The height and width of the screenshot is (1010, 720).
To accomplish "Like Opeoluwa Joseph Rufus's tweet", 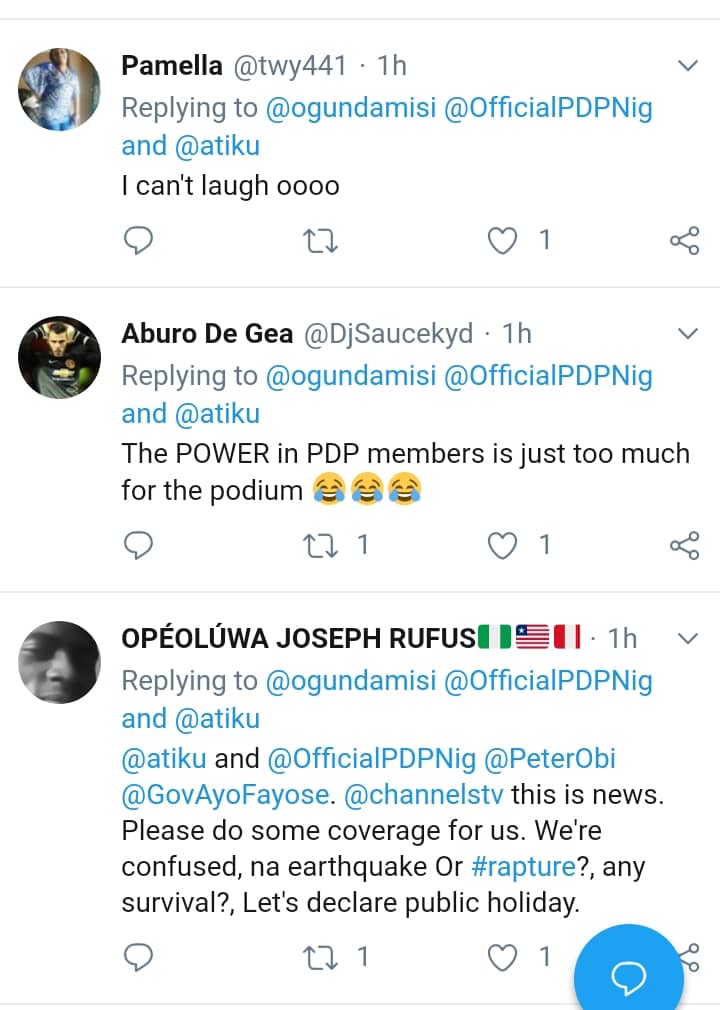I will pyautogui.click(x=502, y=957).
